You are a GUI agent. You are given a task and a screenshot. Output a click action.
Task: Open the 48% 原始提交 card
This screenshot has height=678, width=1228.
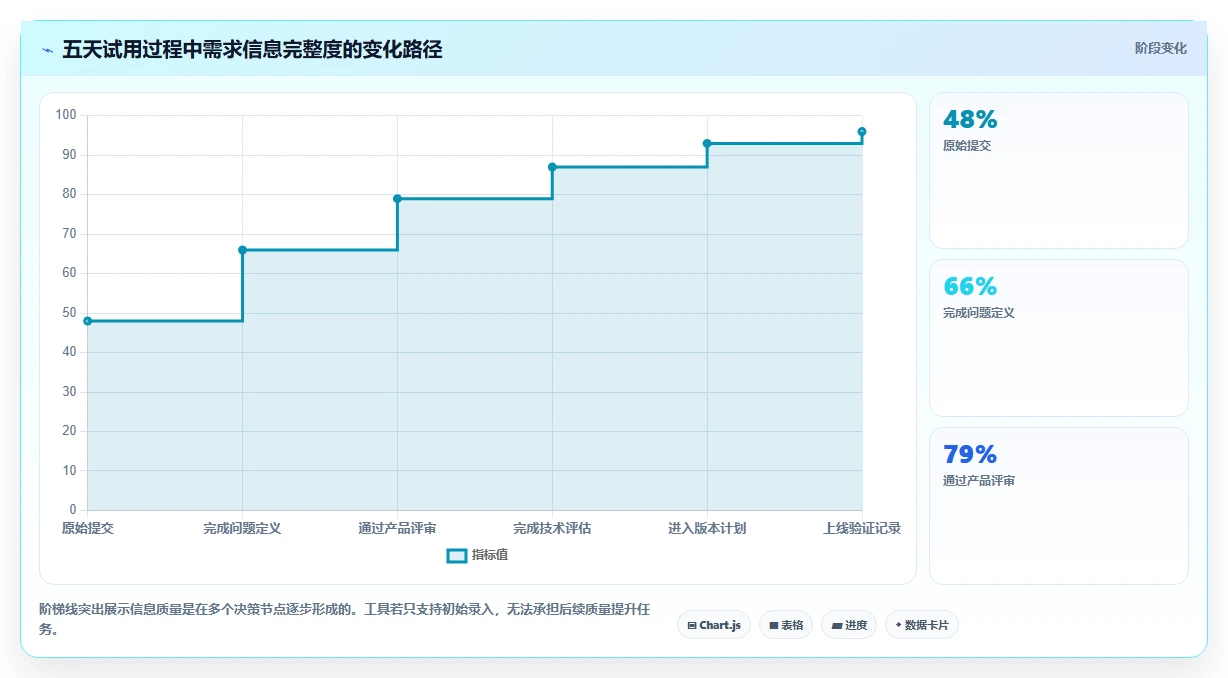[1059, 170]
